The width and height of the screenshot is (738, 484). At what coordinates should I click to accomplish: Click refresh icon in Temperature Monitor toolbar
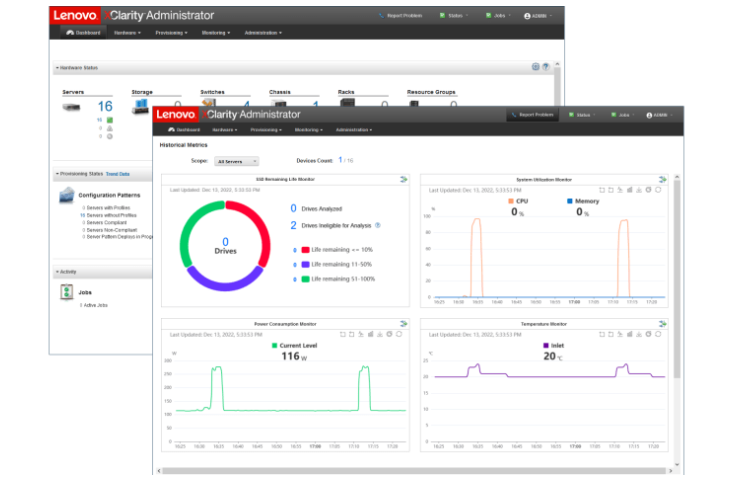(658, 334)
